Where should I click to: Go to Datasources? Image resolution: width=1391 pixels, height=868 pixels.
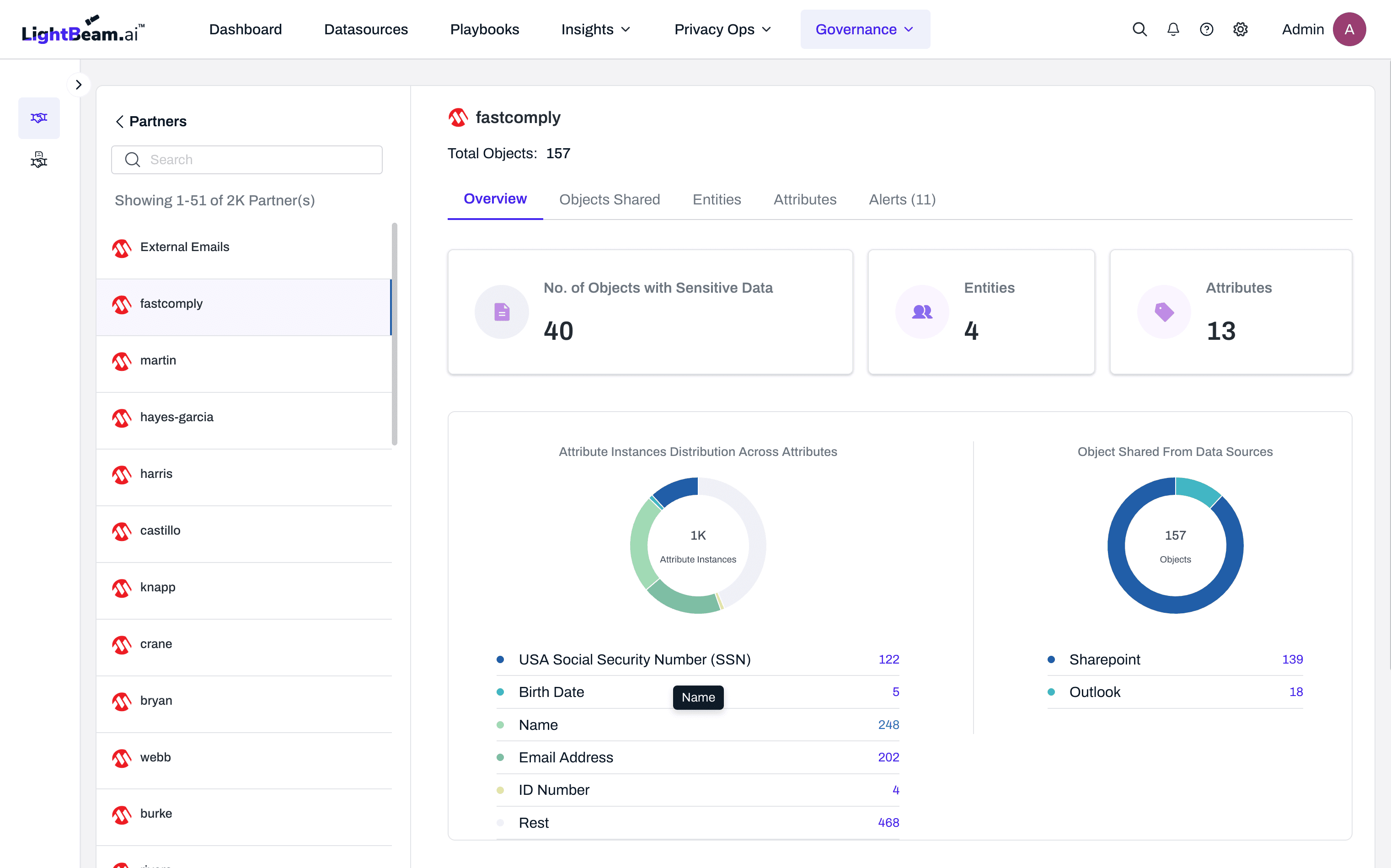[366, 29]
